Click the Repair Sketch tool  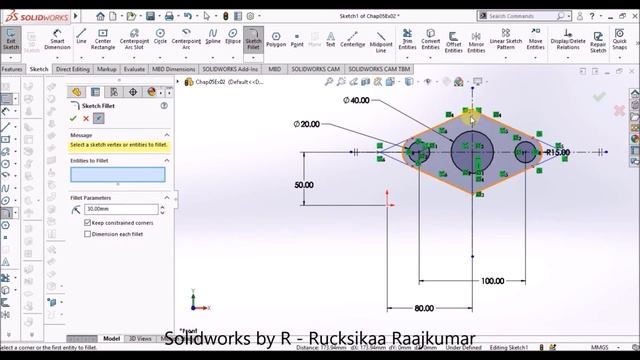598,42
